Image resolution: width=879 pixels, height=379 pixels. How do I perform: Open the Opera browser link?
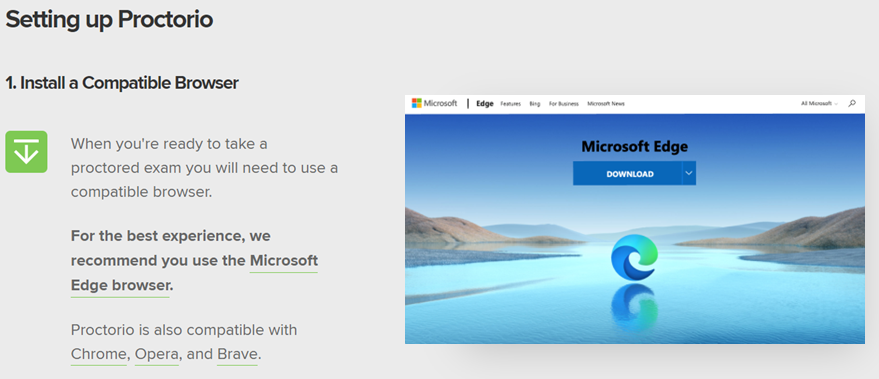156,354
